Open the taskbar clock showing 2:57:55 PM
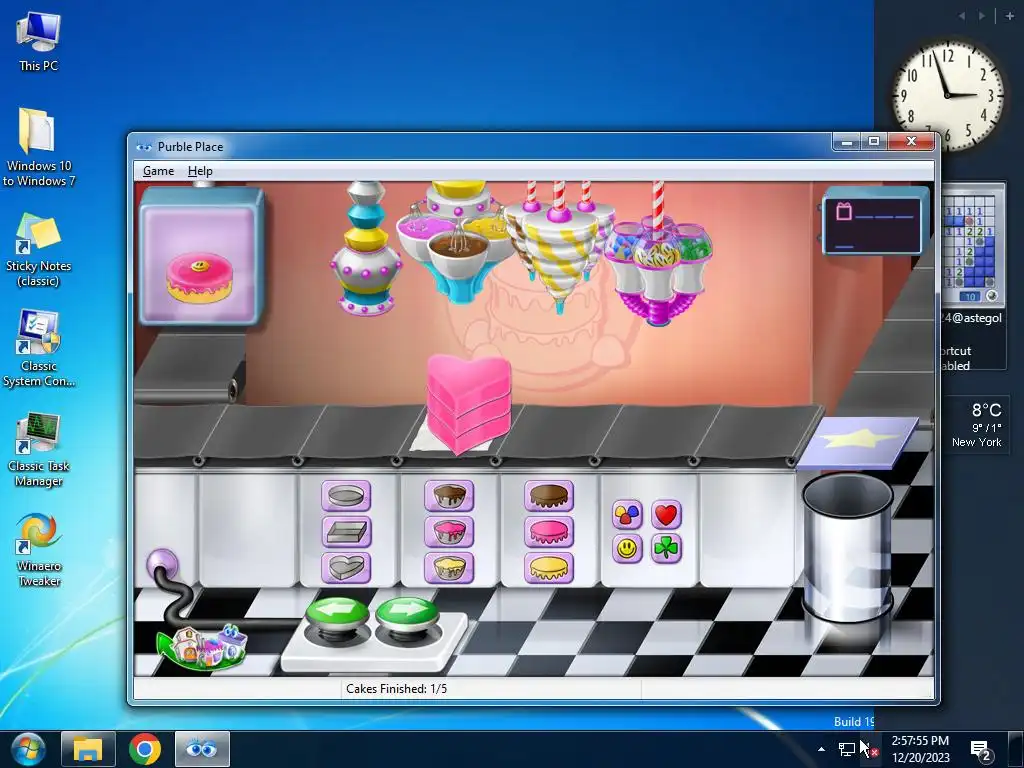This screenshot has height=768, width=1024. click(920, 749)
